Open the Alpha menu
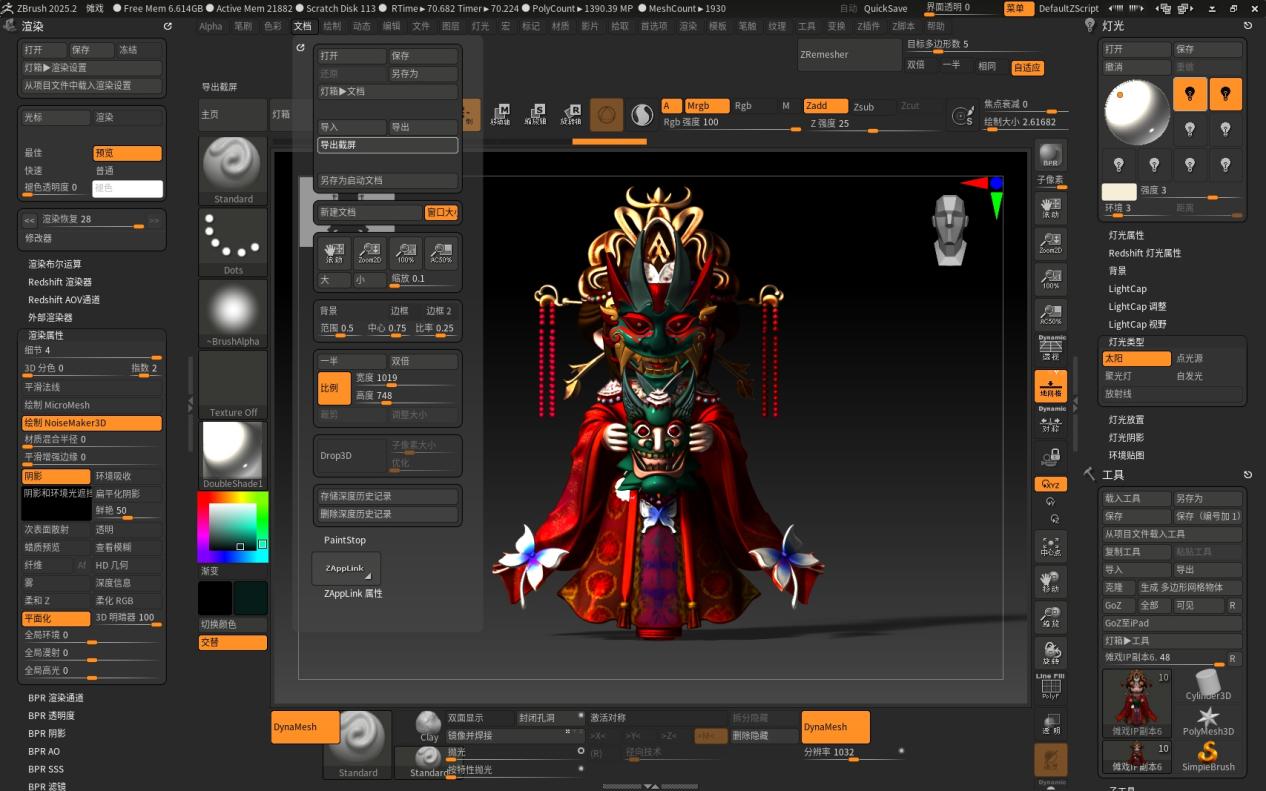Image resolution: width=1266 pixels, height=791 pixels. pyautogui.click(x=210, y=26)
